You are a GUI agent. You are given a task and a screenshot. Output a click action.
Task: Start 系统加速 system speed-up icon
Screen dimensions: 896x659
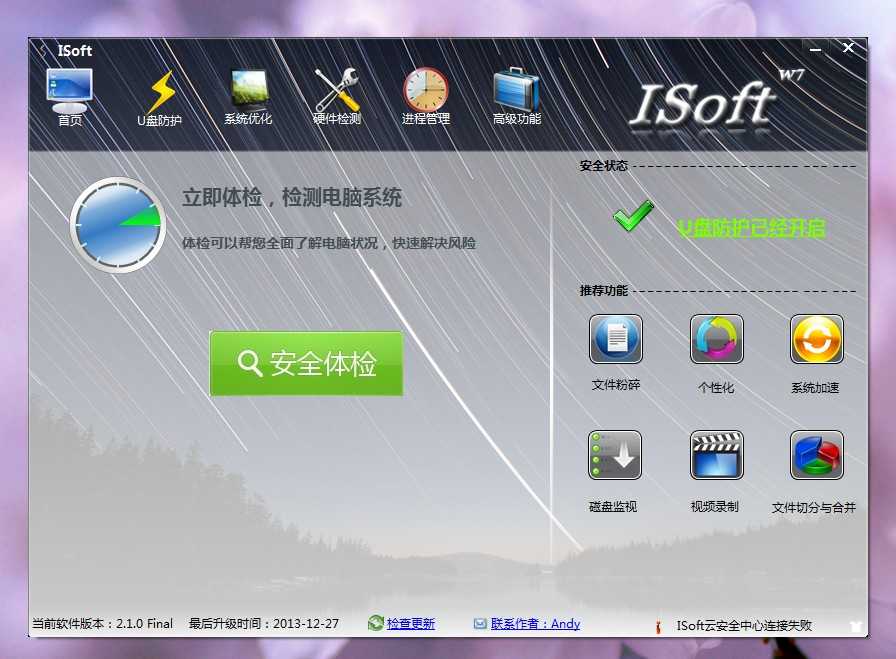click(817, 339)
